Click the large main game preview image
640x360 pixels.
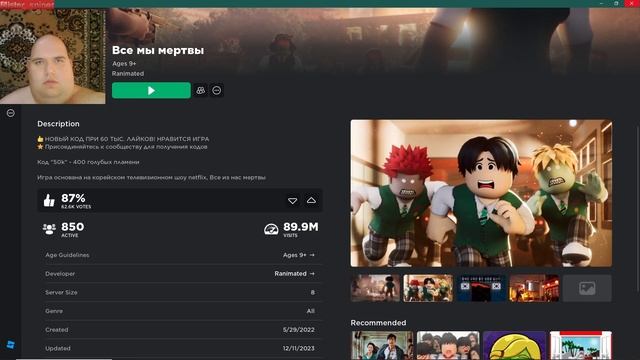click(481, 193)
